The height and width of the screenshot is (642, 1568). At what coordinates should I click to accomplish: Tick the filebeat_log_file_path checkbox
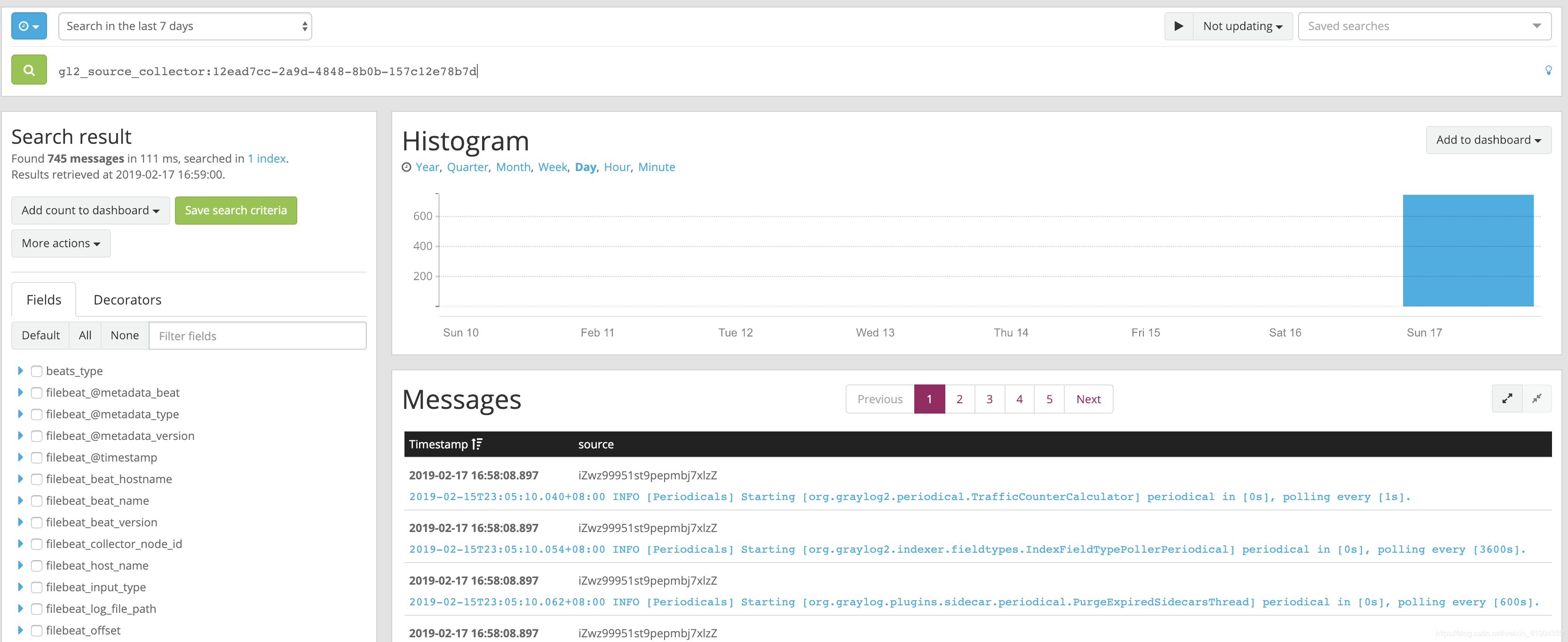(x=37, y=609)
